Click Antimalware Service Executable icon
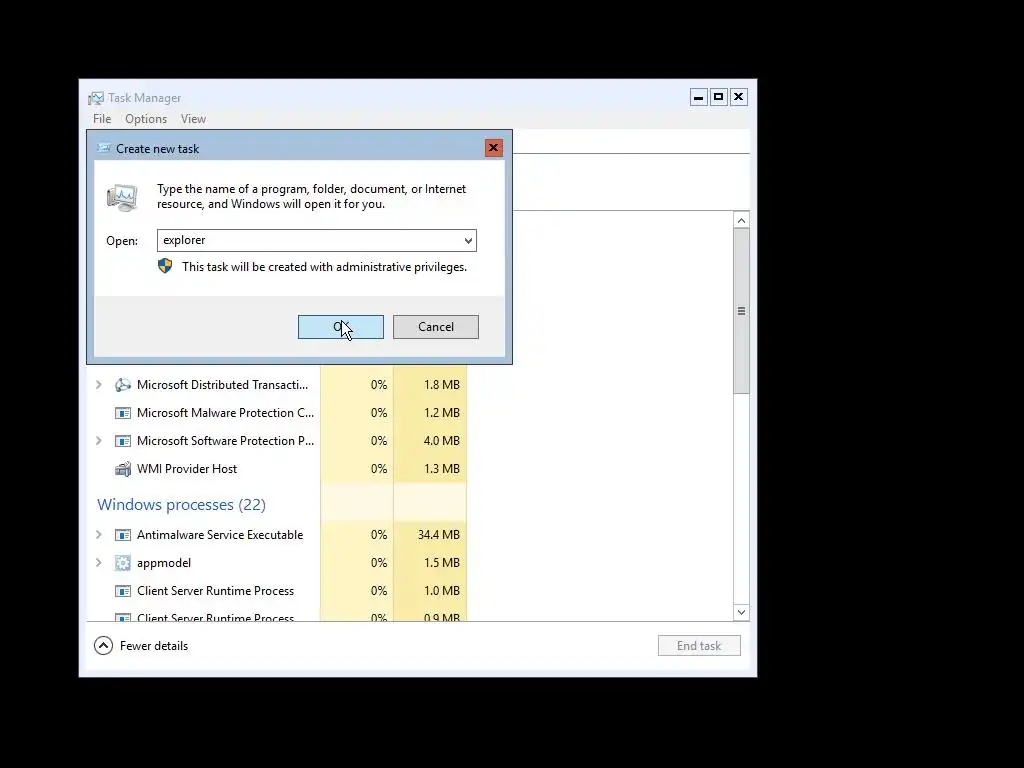Viewport: 1024px width, 768px height. (123, 535)
